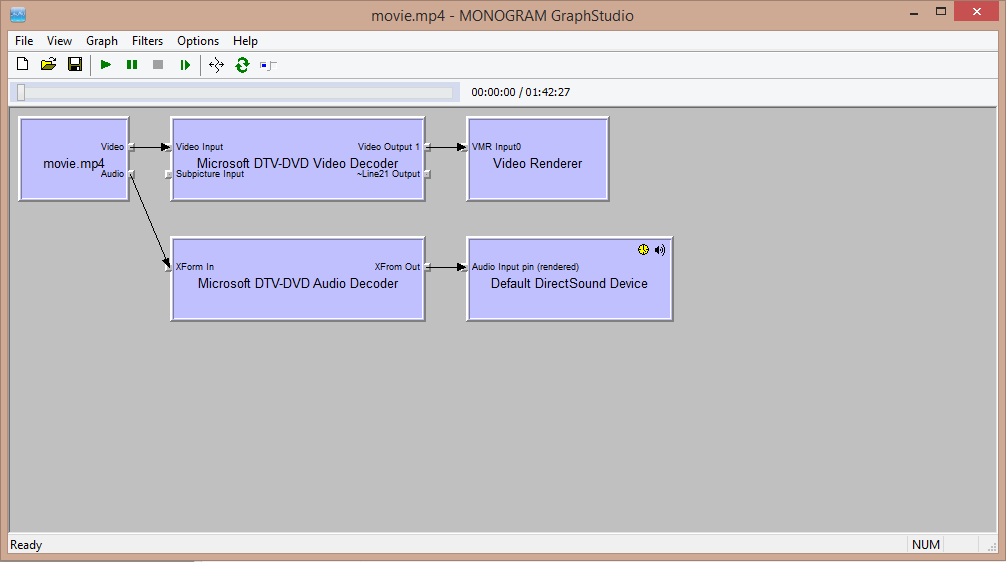Refresh the graph with the green arrows icon
Screen dimensions: 1006x562
click(x=242, y=65)
